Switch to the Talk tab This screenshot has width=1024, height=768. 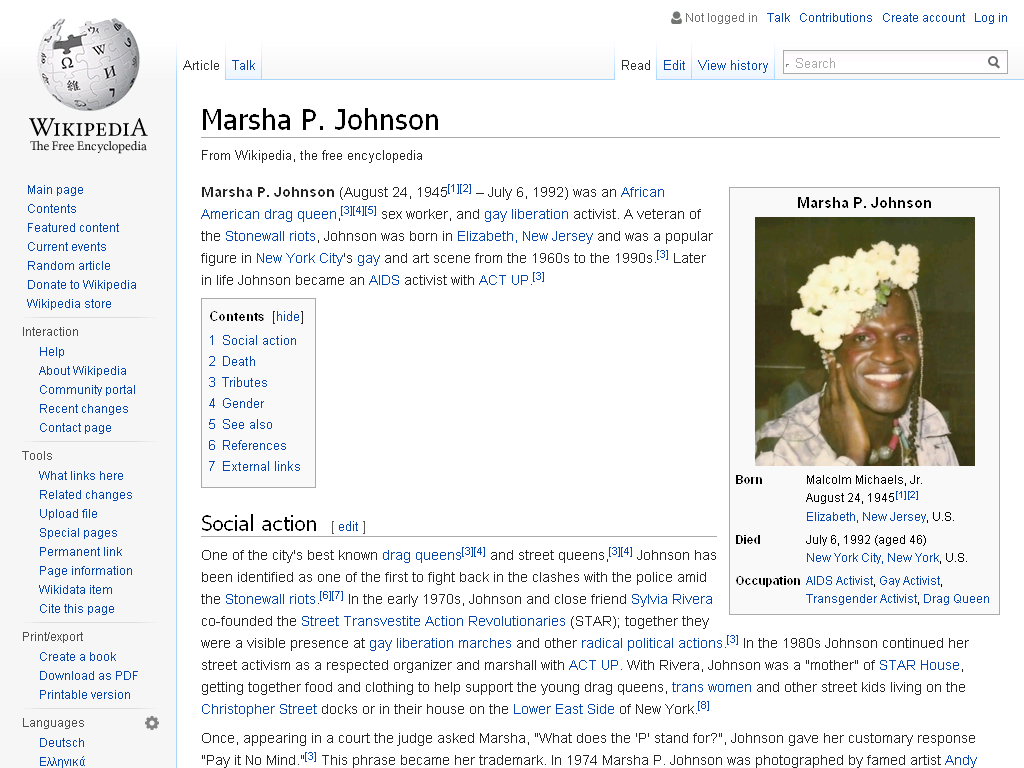[243, 65]
